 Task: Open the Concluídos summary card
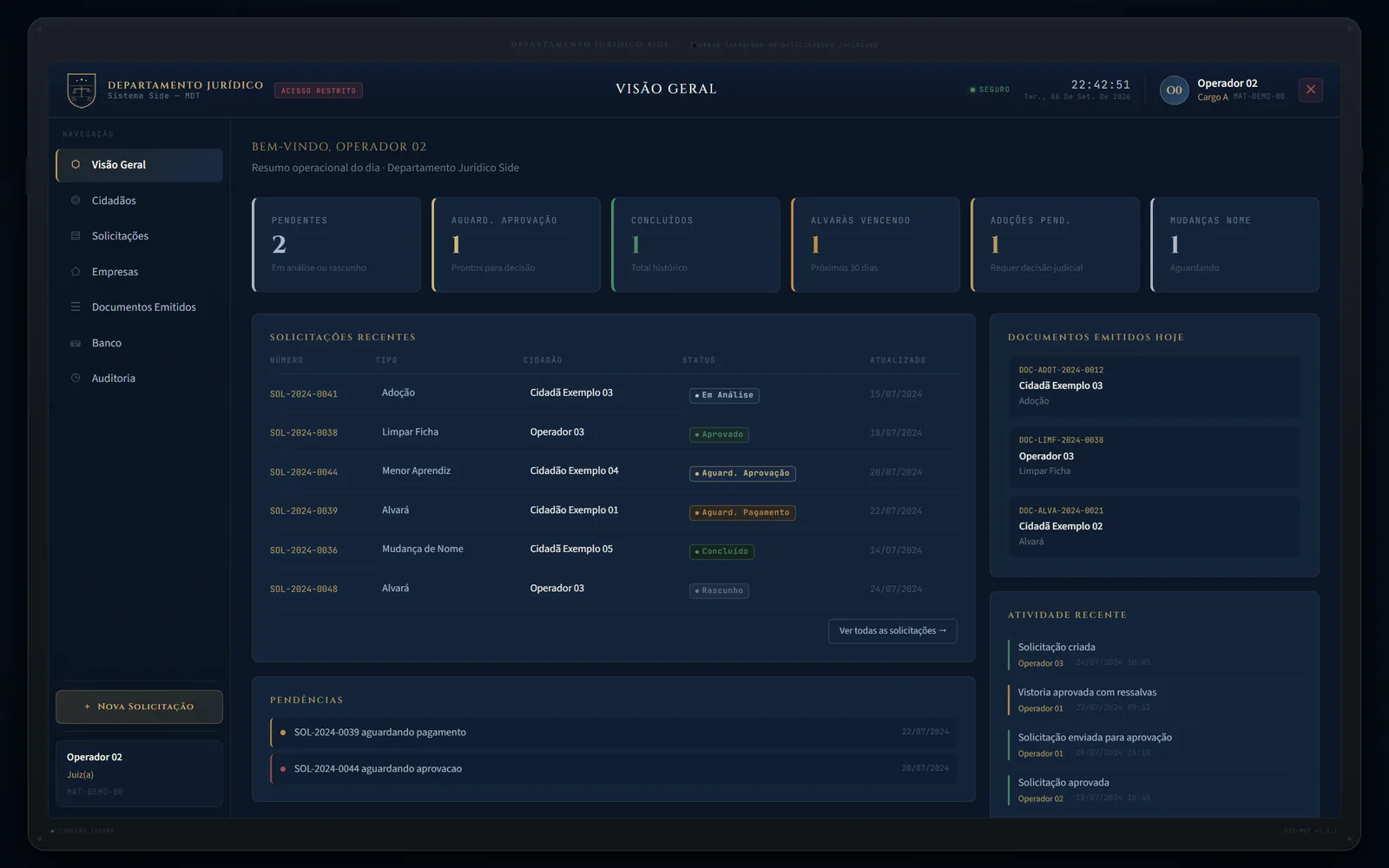pyautogui.click(x=696, y=245)
